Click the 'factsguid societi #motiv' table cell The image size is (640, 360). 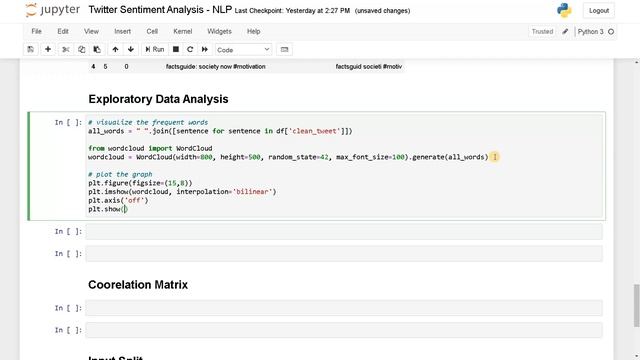(x=369, y=67)
